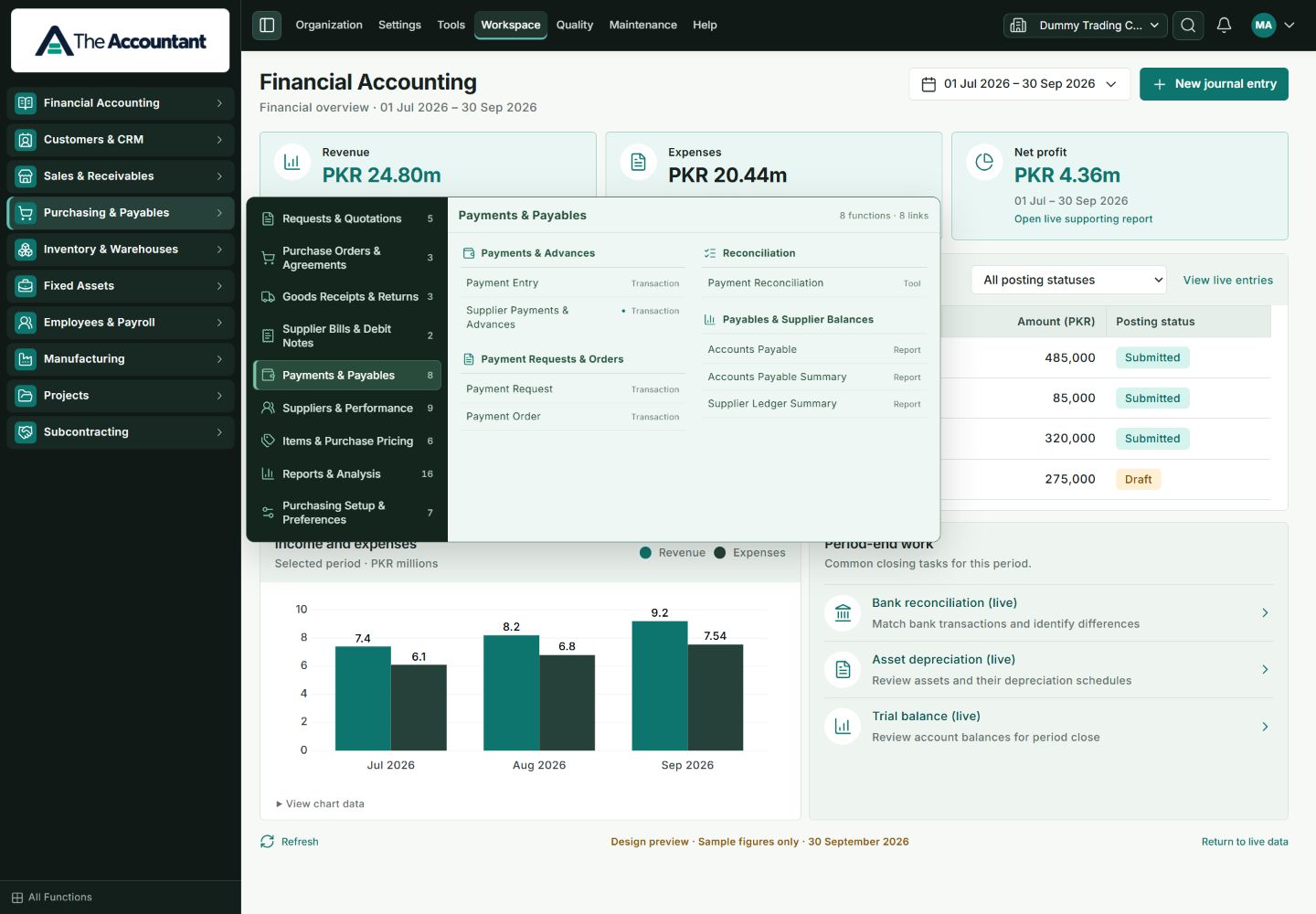Image resolution: width=1316 pixels, height=914 pixels.
Task: Click the Draft posting status badge
Action: point(1139,479)
